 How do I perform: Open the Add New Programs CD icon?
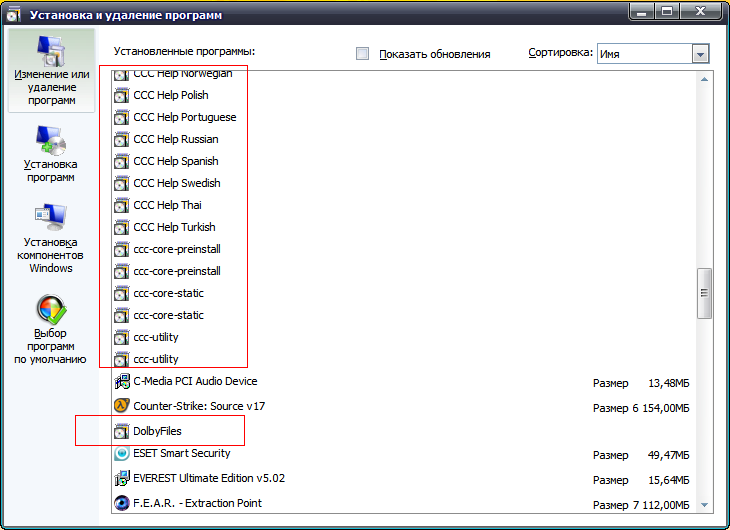(x=51, y=140)
